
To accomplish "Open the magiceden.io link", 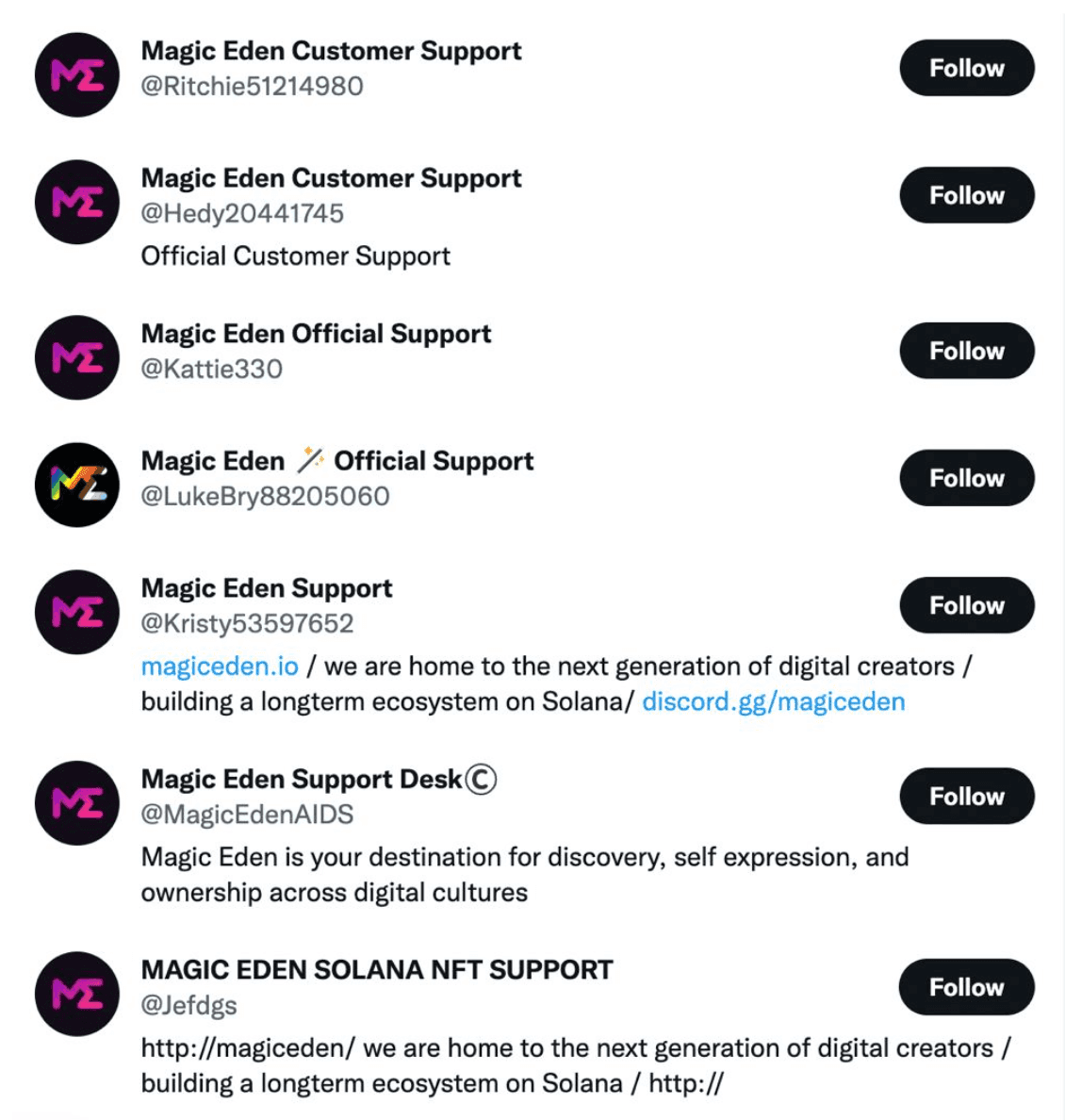I will pos(218,666).
